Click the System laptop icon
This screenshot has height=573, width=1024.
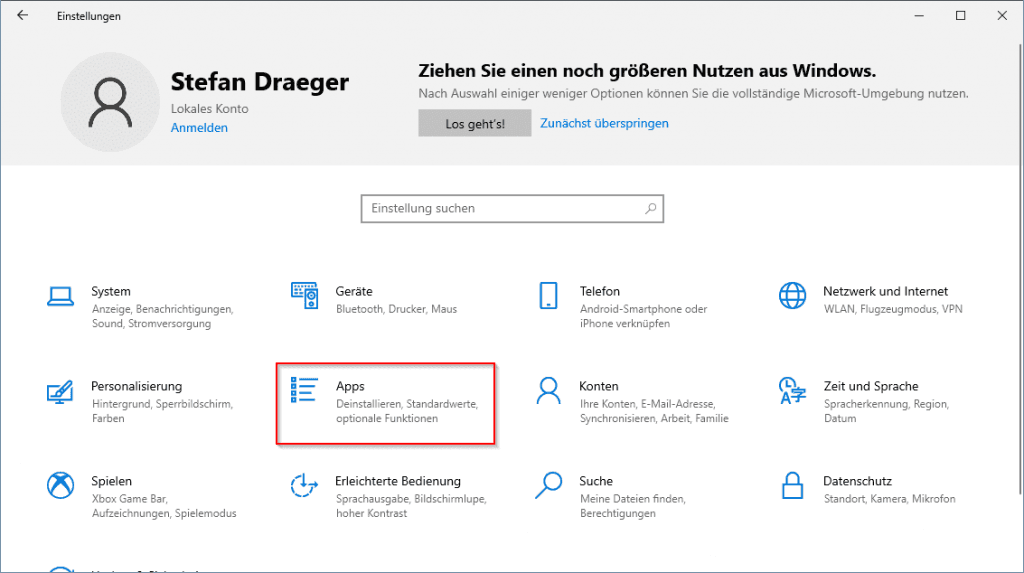click(x=61, y=296)
